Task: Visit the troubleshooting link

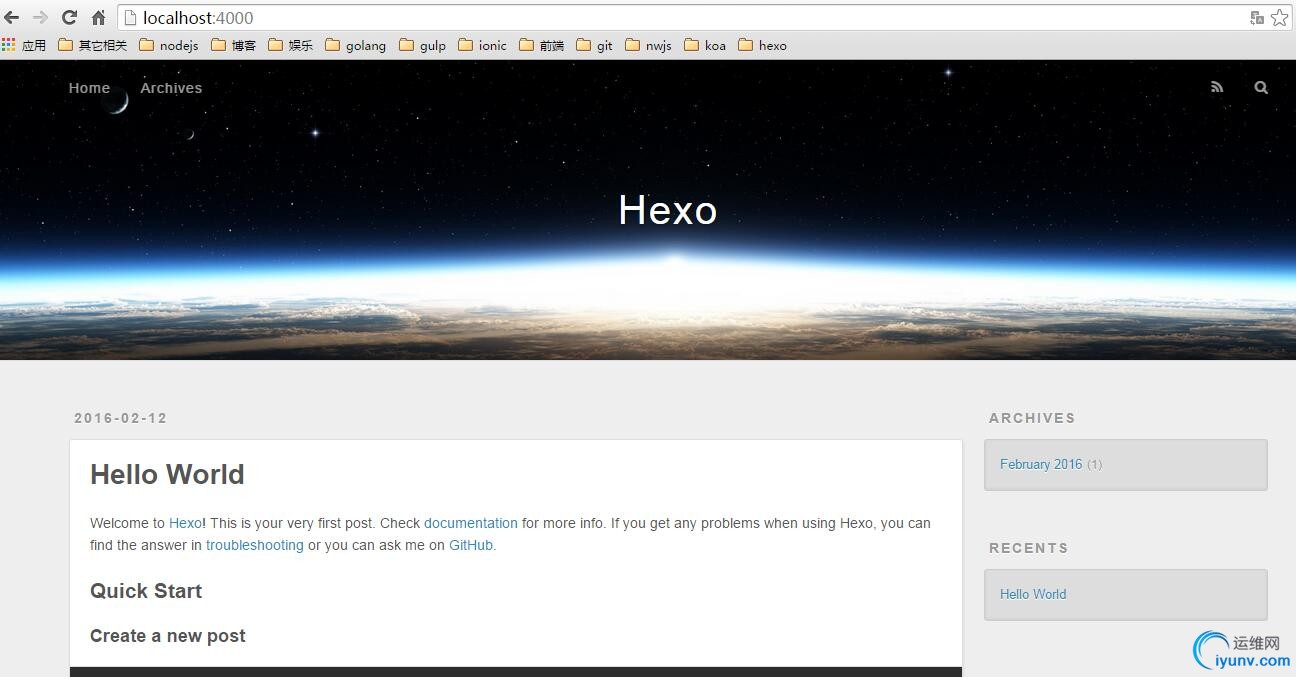Action: coord(255,545)
